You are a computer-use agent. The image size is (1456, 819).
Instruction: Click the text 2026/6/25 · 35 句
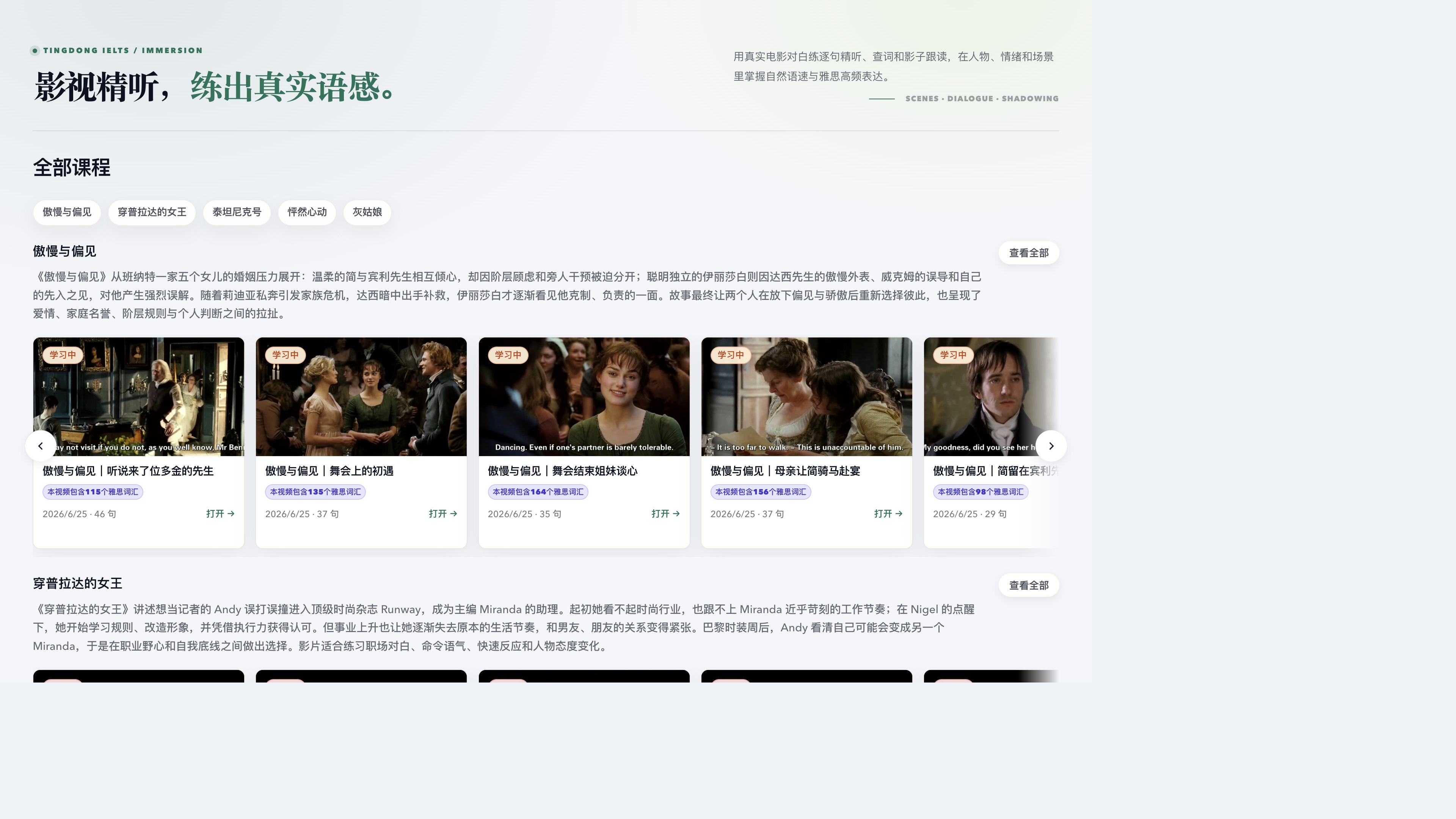524,514
